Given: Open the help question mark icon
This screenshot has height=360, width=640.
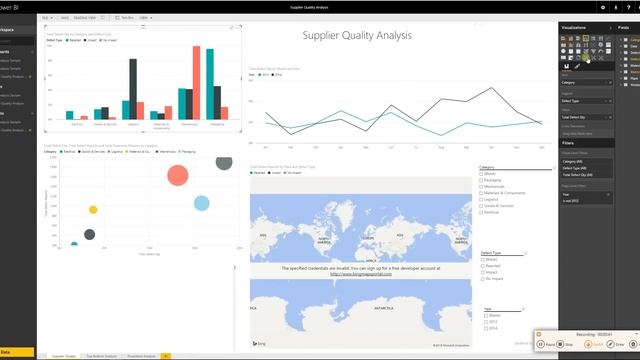Looking at the screenshot, I should tap(629, 7).
